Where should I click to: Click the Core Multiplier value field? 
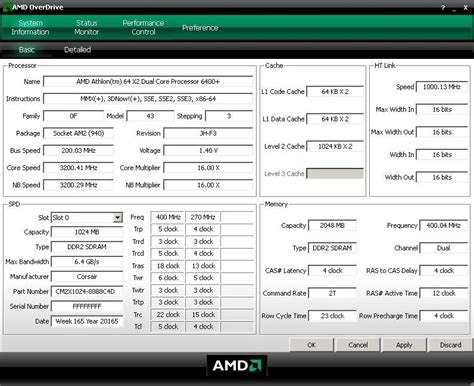[x=208, y=168]
